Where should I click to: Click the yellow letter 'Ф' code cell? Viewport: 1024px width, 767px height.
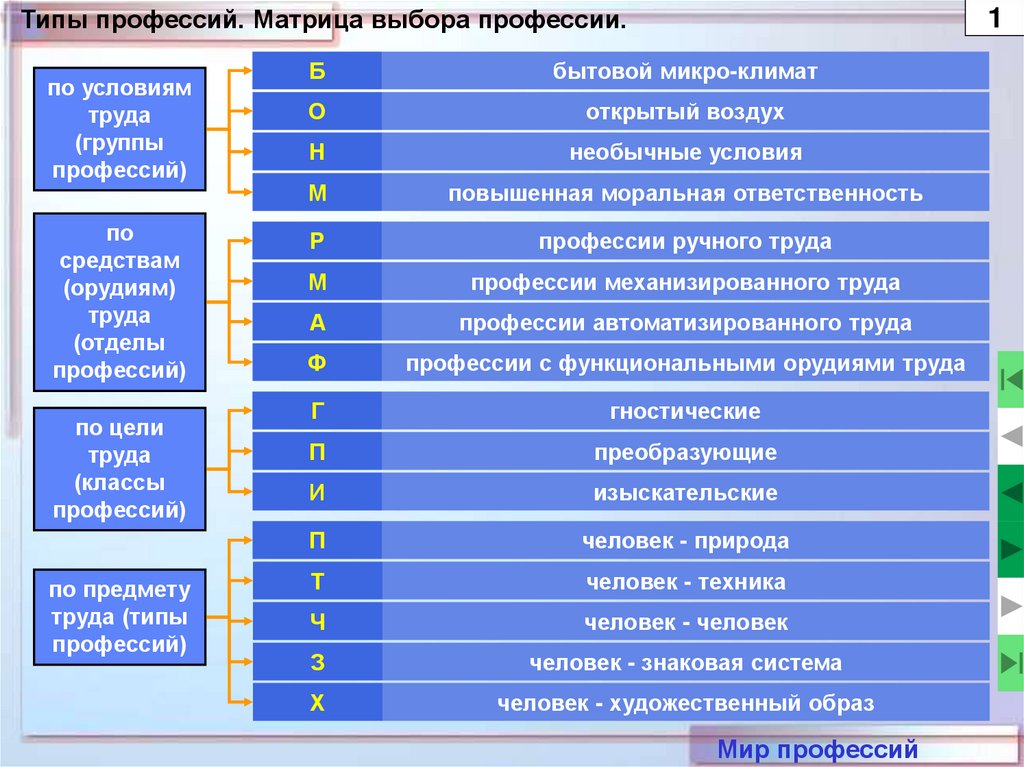click(x=317, y=363)
